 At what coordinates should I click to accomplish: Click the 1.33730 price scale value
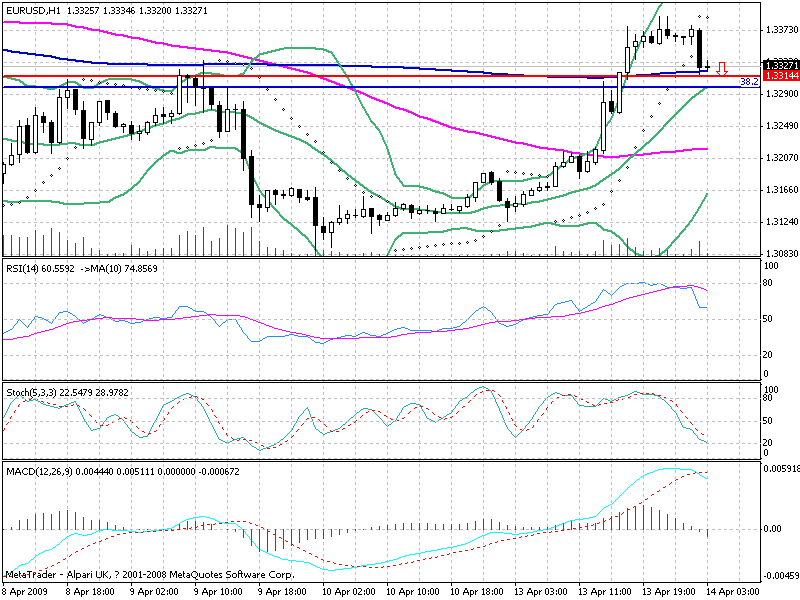pos(782,30)
